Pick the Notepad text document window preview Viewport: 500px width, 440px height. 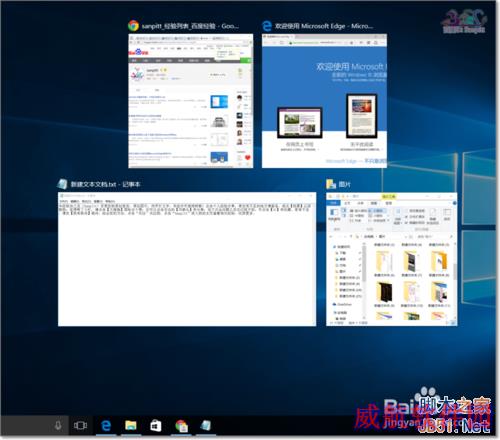coord(187,259)
